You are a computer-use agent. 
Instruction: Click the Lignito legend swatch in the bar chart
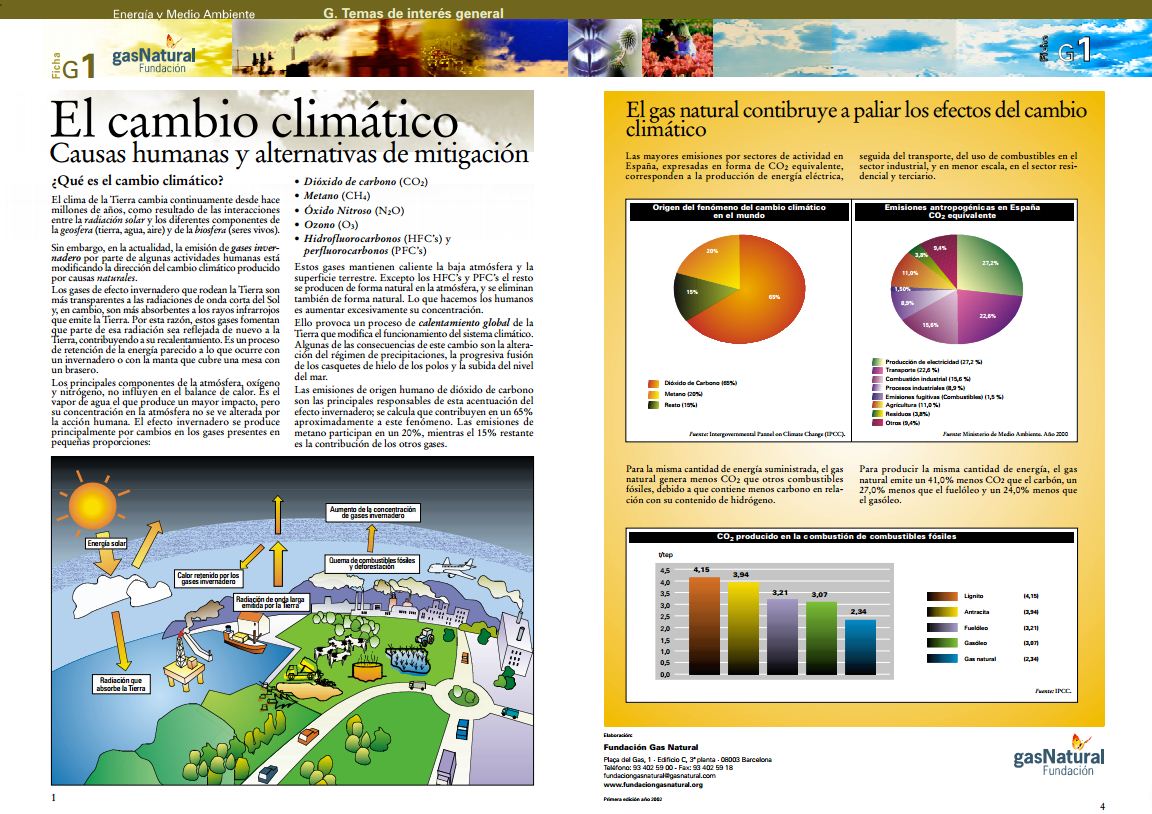941,597
